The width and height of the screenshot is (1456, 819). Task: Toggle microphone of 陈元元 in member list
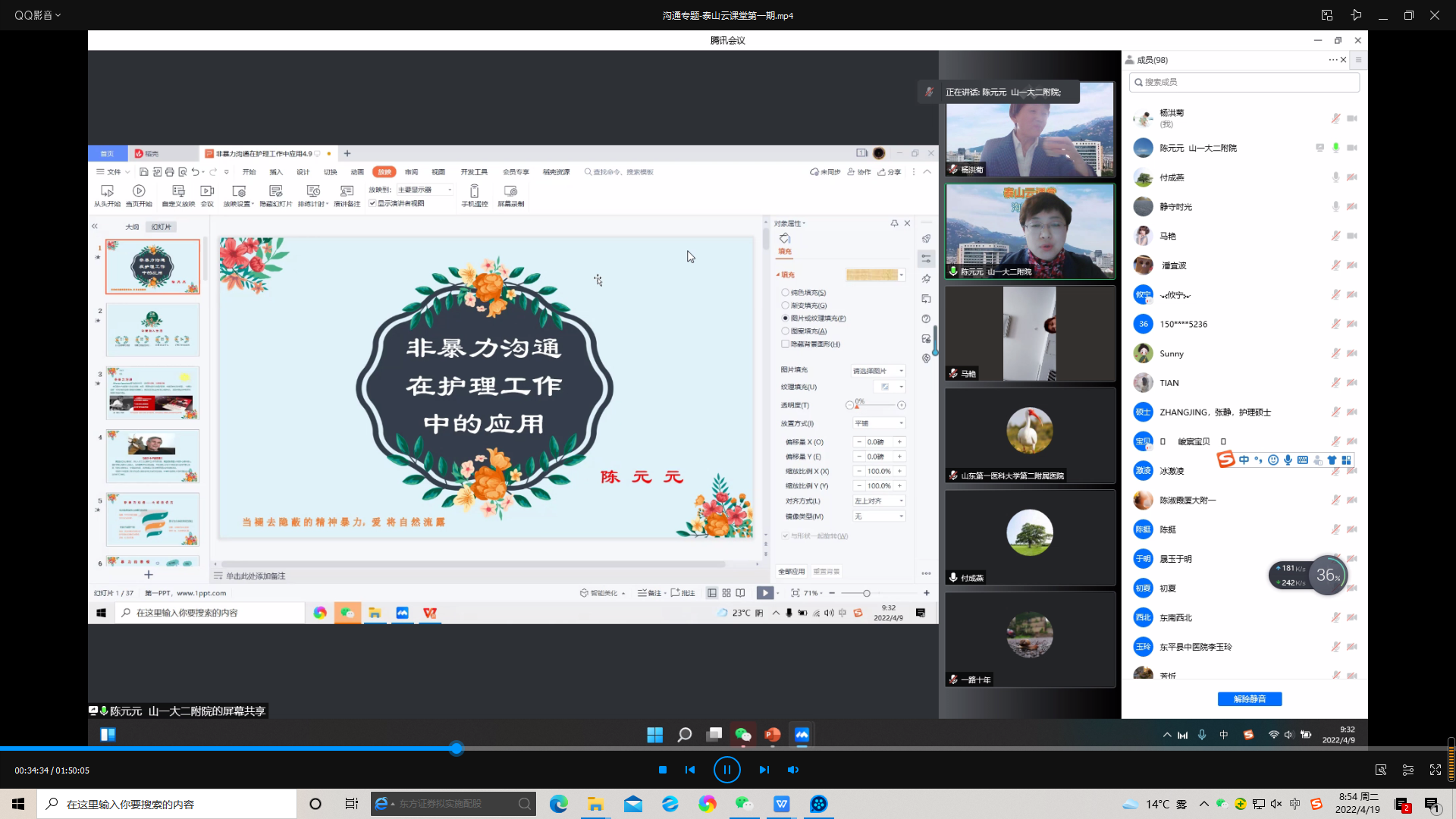coord(1335,148)
